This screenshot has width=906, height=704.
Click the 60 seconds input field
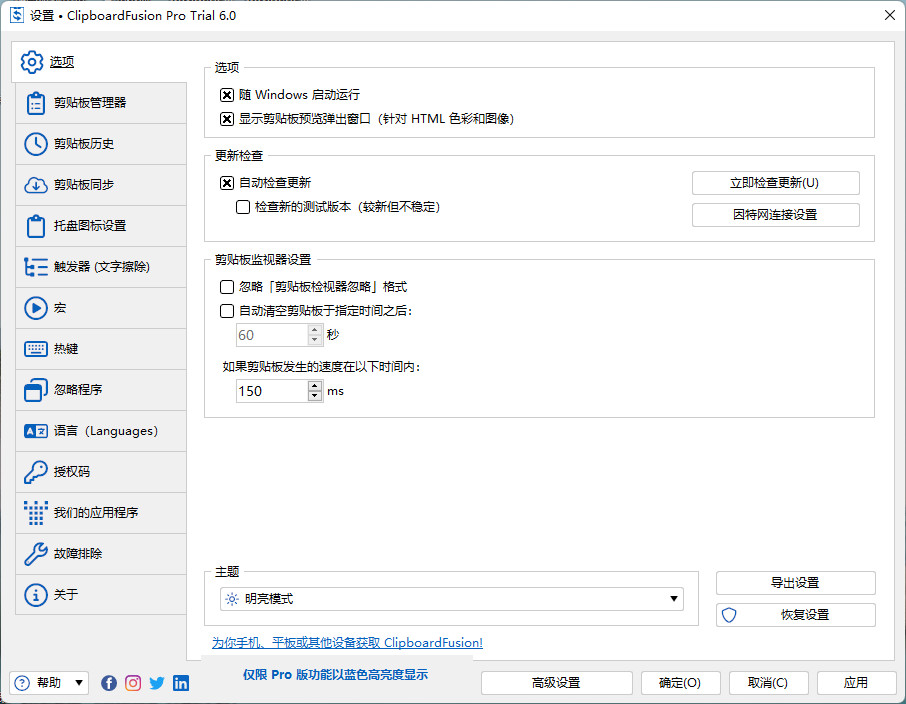point(272,335)
